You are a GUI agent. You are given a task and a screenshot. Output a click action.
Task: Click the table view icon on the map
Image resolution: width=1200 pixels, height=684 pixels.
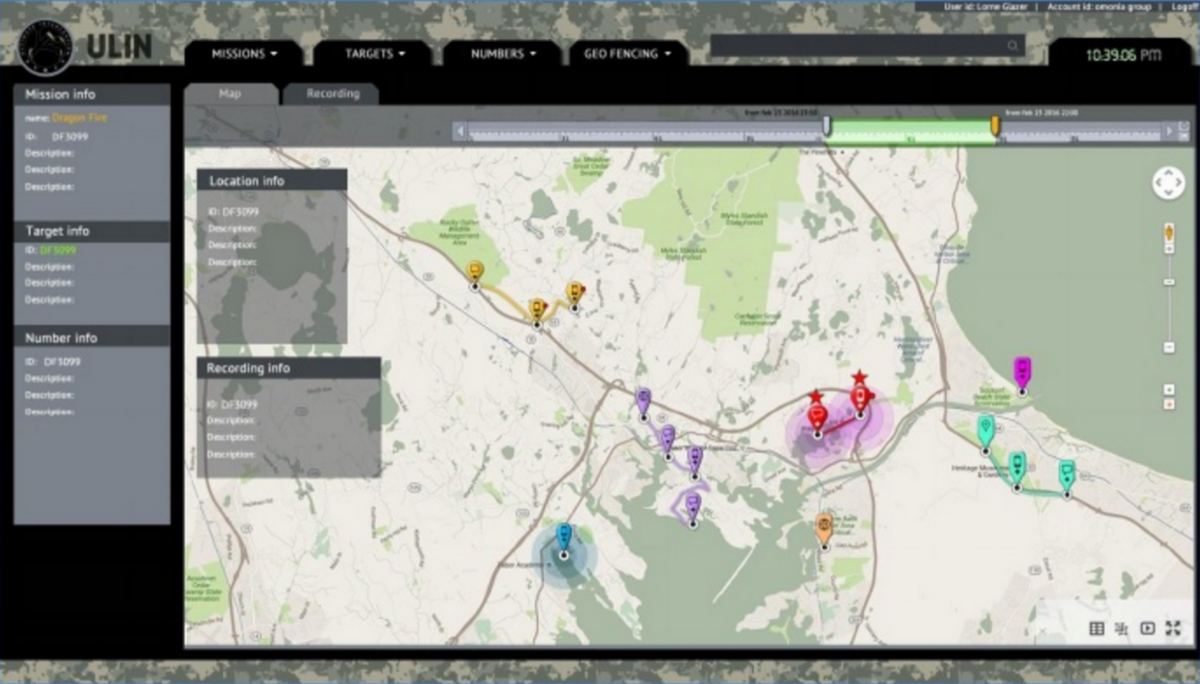1096,628
